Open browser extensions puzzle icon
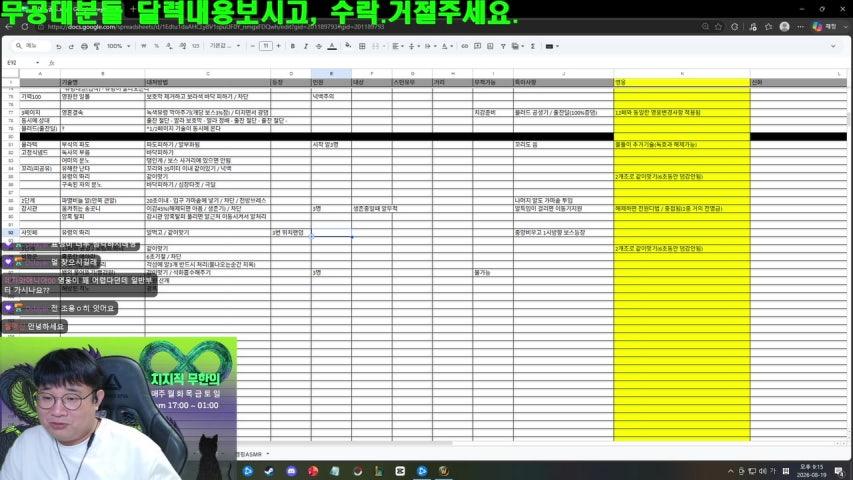The height and width of the screenshot is (480, 853). click(x=735, y=26)
